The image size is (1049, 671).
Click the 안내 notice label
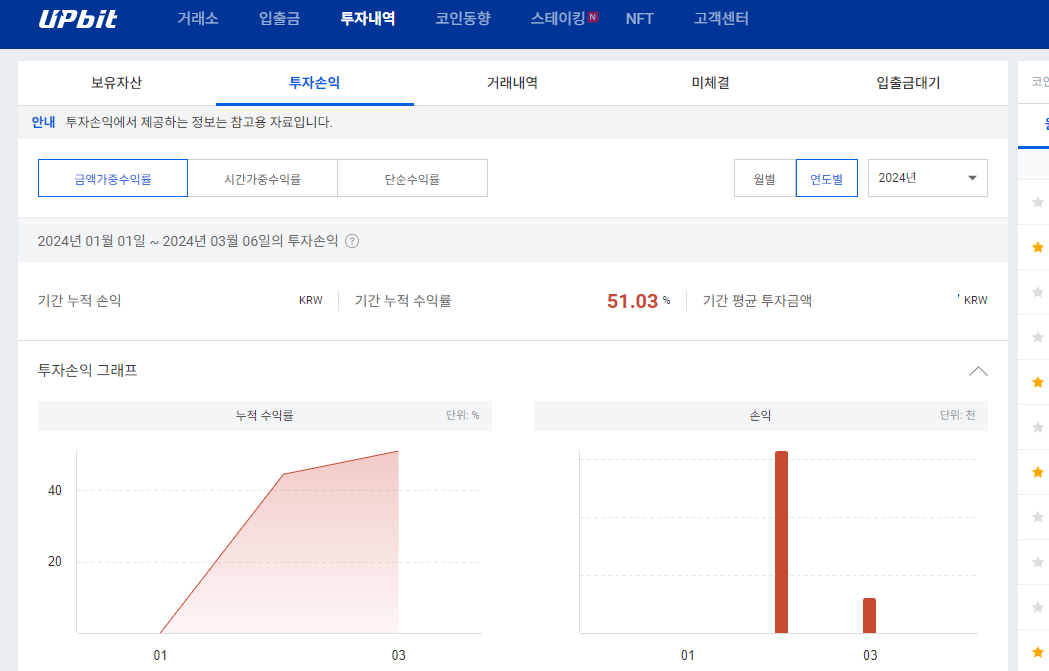[43, 122]
